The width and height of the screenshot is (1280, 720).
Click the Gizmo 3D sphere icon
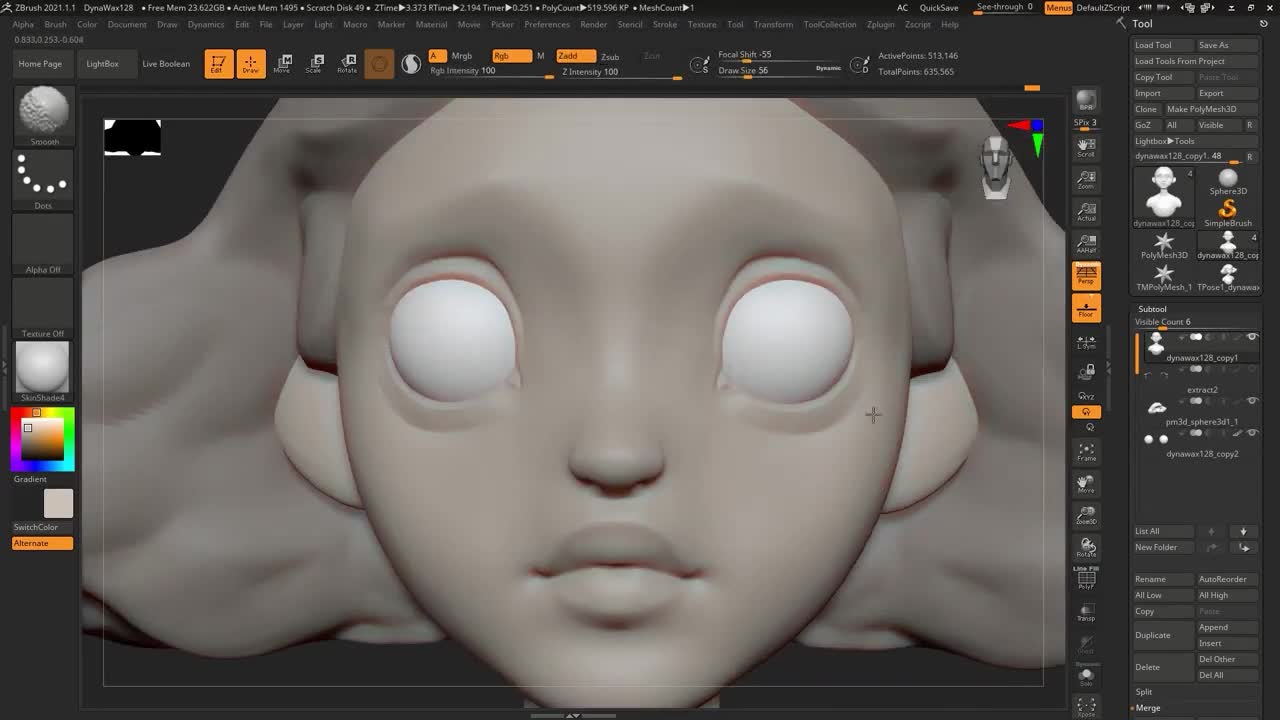click(x=379, y=64)
